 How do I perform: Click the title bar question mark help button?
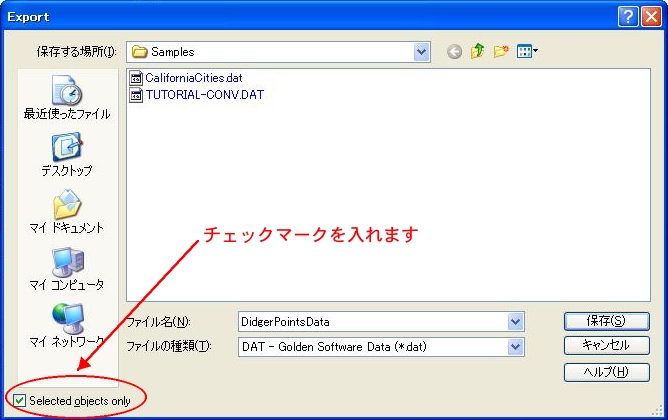[628, 17]
